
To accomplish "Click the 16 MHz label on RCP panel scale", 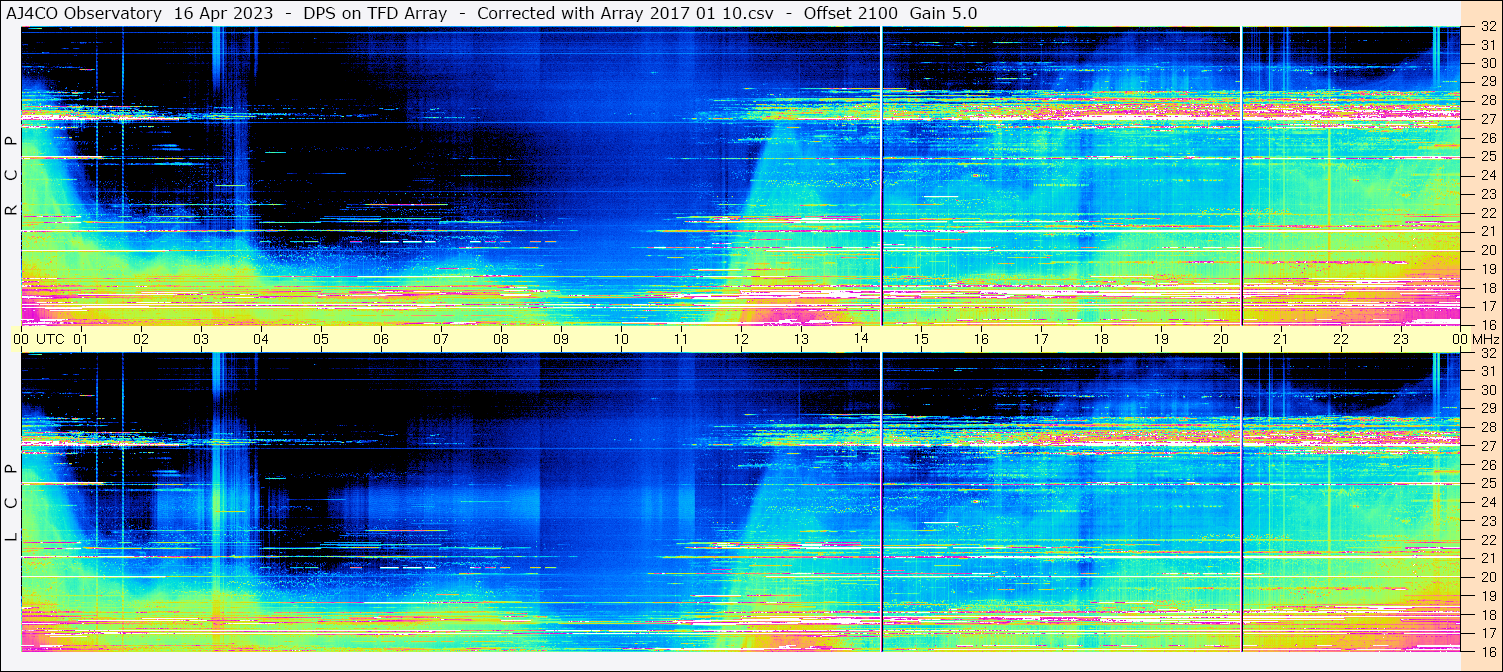I will pyautogui.click(x=1487, y=324).
